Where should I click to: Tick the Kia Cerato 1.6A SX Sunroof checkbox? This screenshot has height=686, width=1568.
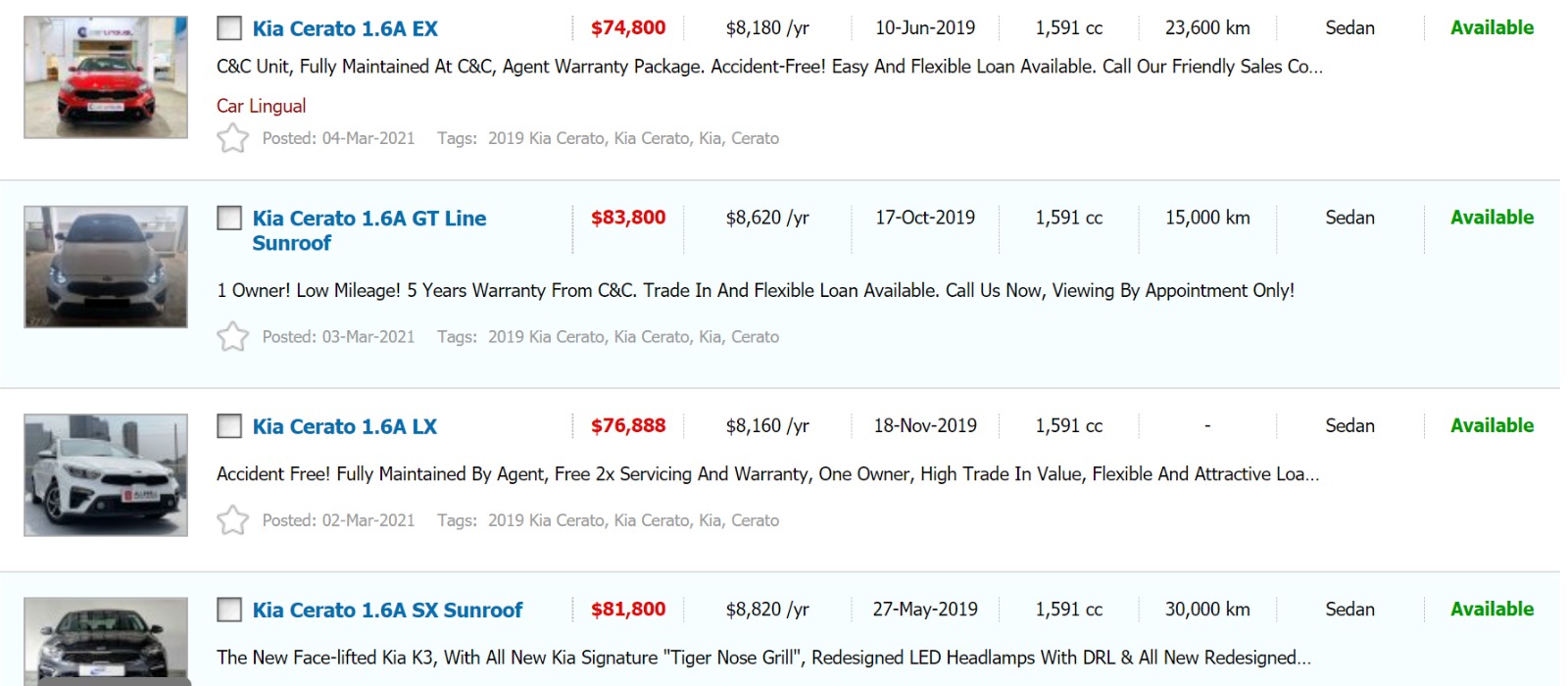(229, 610)
